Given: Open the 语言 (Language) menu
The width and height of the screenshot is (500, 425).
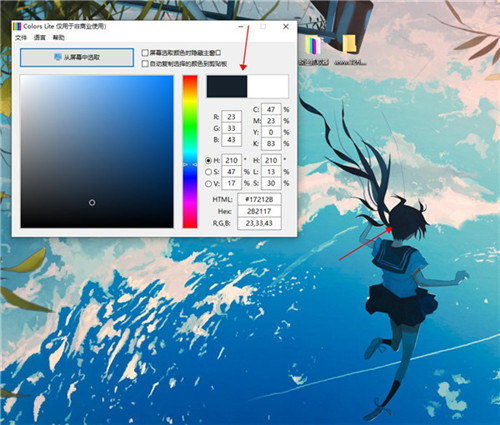Looking at the screenshot, I should point(40,38).
